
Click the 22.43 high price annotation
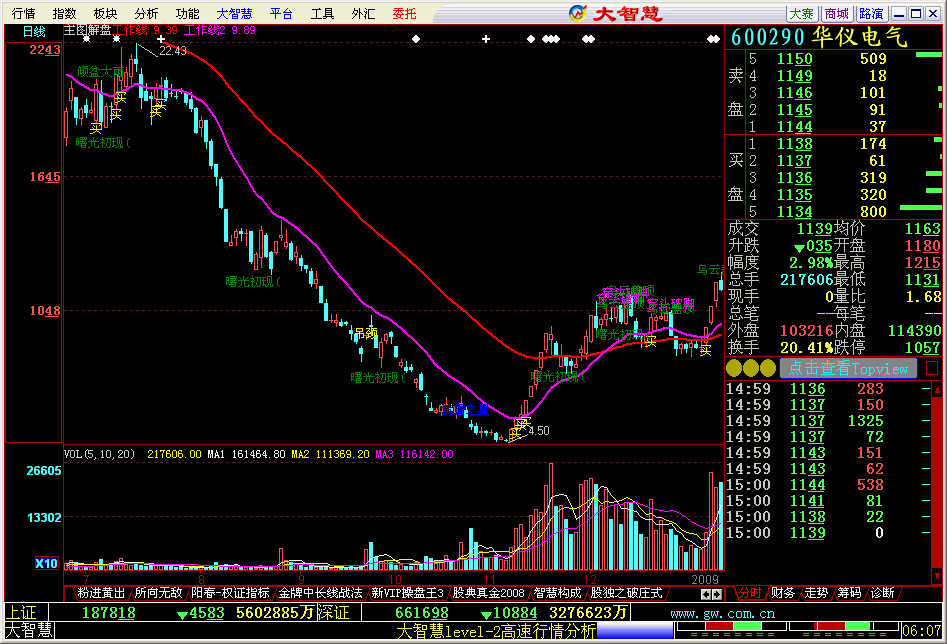tap(173, 51)
